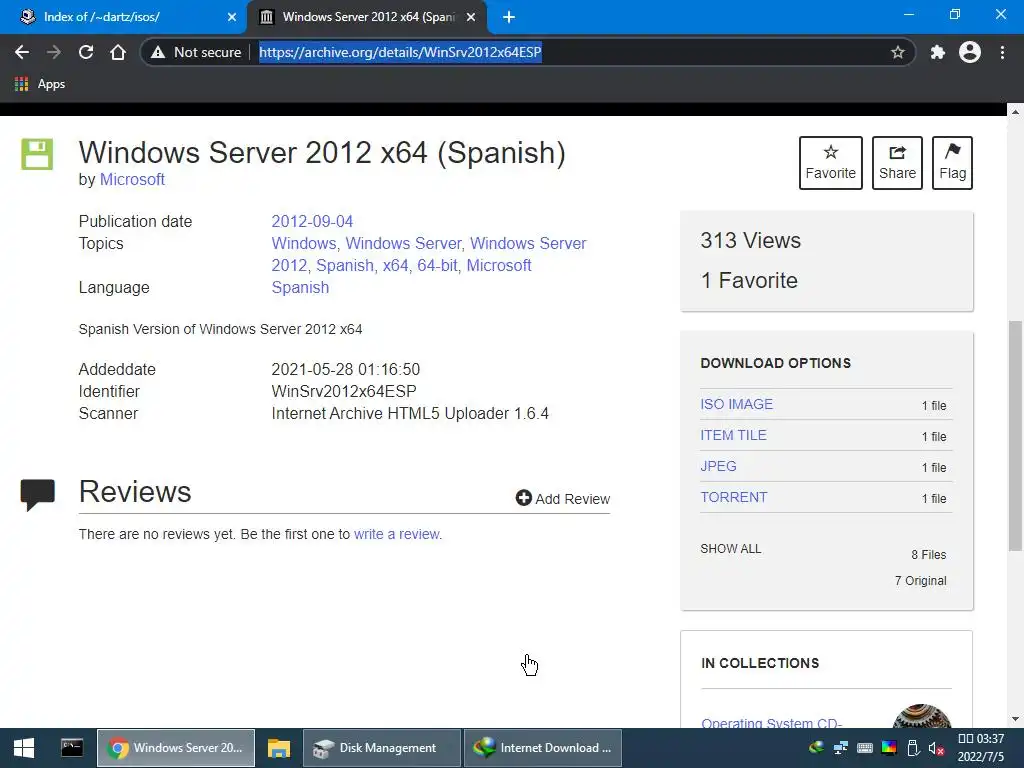Open the 64-bit topic link
The height and width of the screenshot is (768, 1024).
[438, 266]
